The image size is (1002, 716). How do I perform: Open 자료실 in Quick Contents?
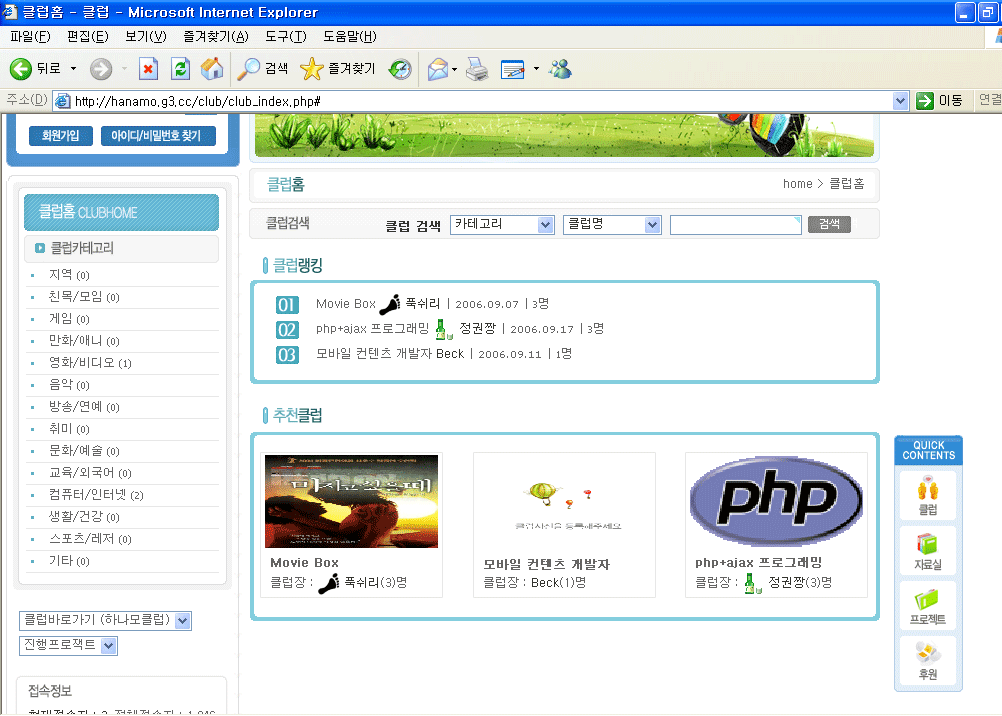click(928, 552)
